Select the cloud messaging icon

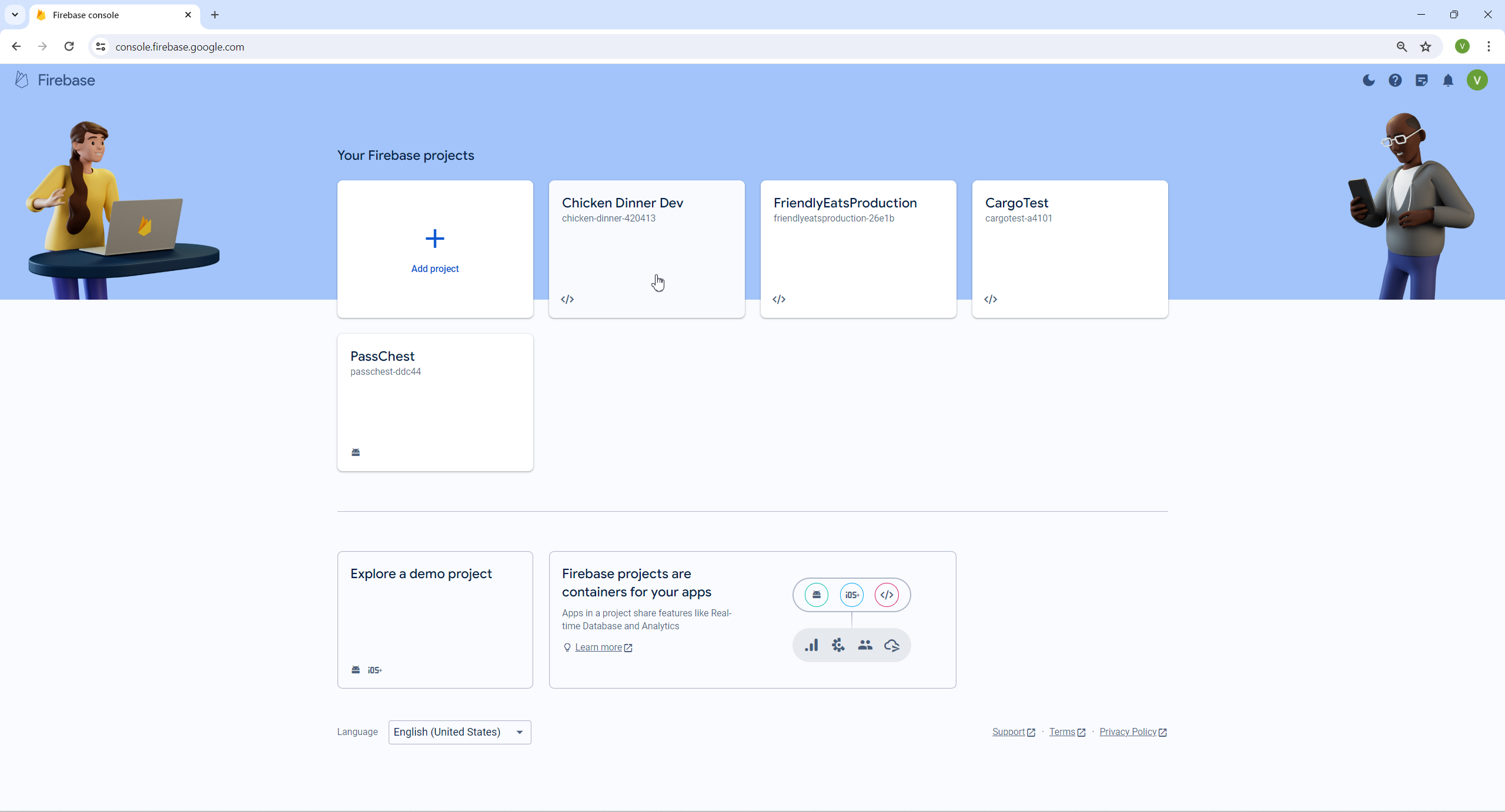point(891,645)
